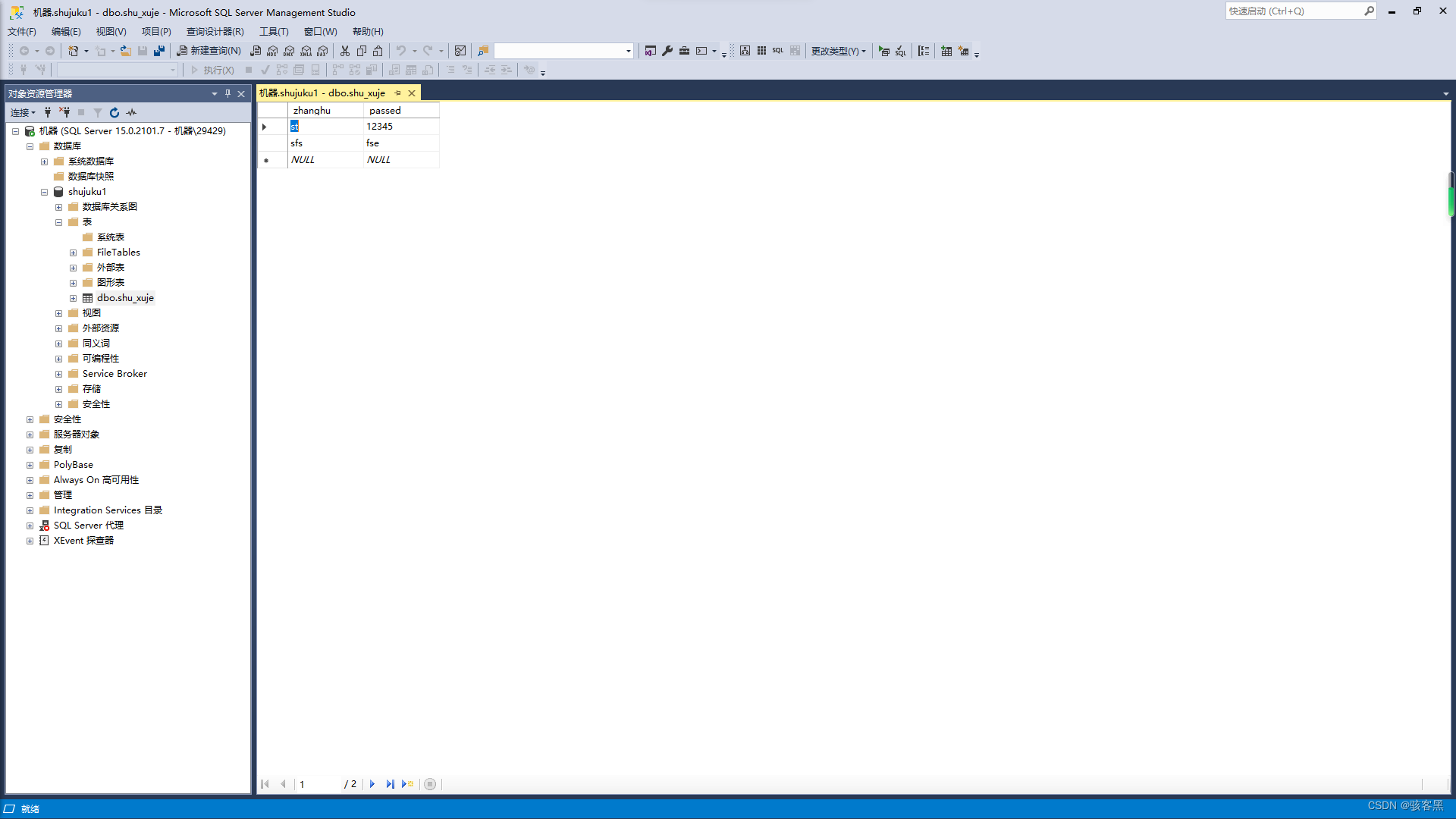
Task: Click the Verify SQL syntax icon
Action: pyautogui.click(x=900, y=51)
